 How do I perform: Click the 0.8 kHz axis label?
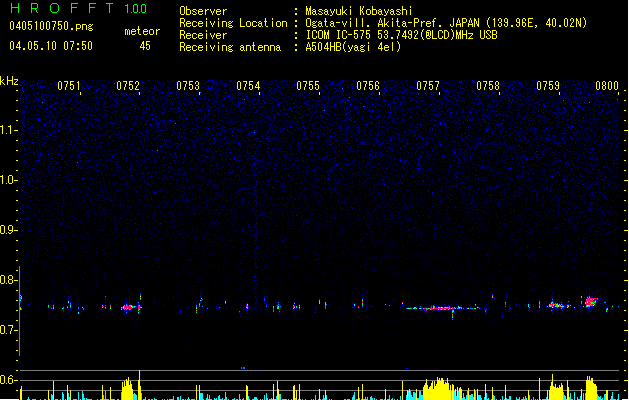pyautogui.click(x=8, y=280)
